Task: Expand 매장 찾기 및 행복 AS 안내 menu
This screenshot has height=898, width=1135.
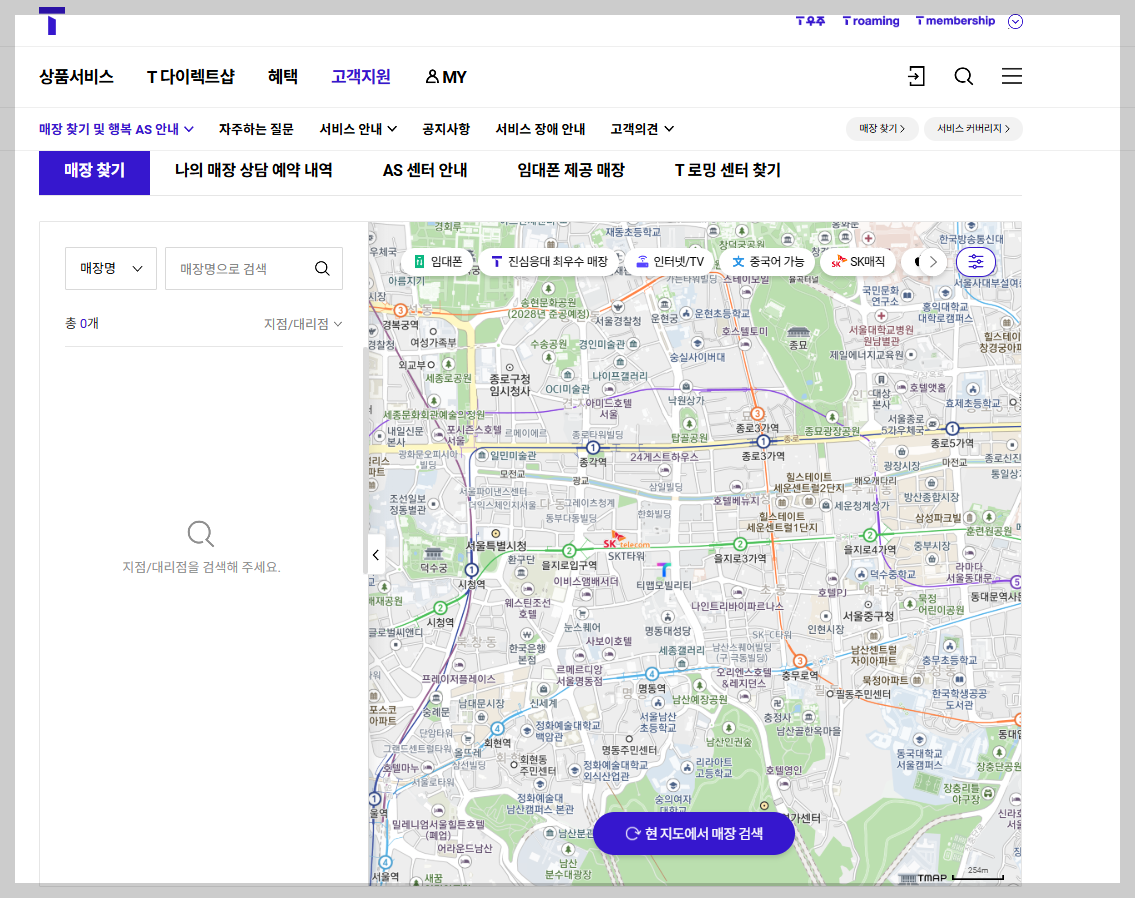Action: pos(117,129)
